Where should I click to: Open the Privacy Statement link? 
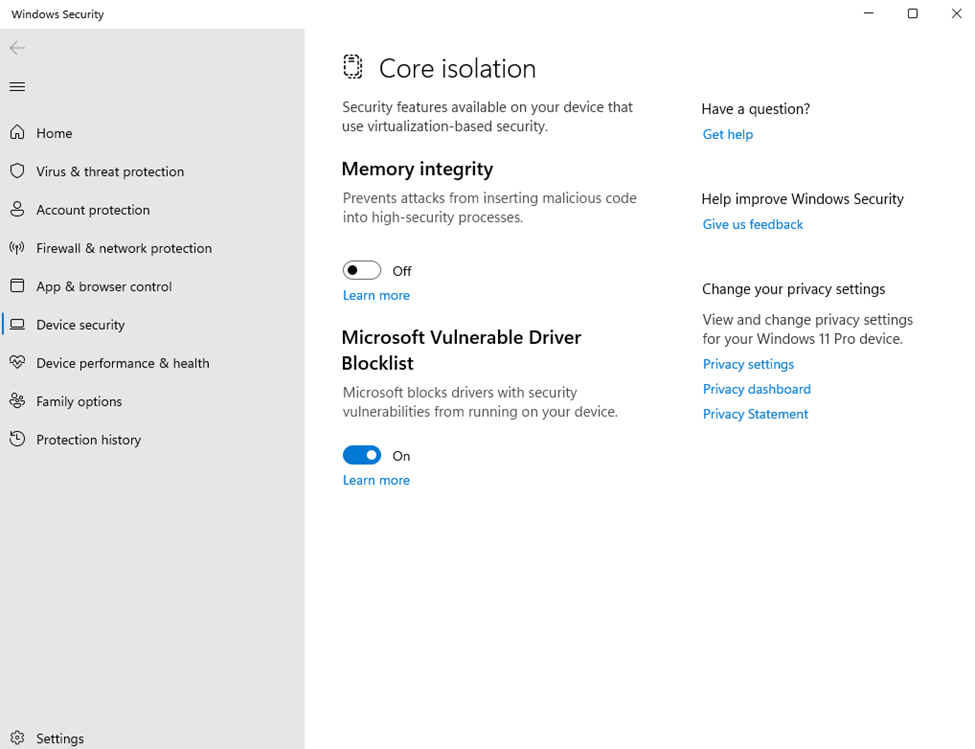click(x=755, y=414)
